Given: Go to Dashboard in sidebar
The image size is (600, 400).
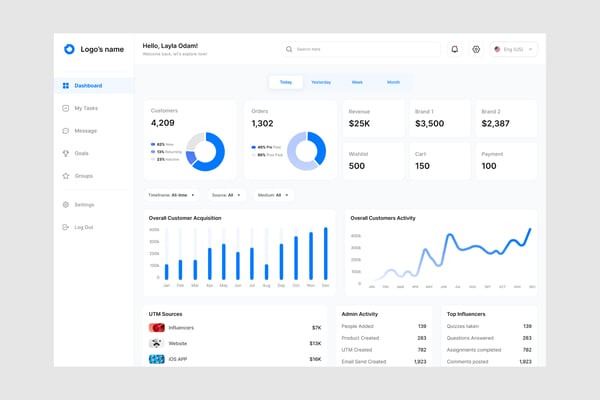Looking at the screenshot, I should tap(94, 86).
